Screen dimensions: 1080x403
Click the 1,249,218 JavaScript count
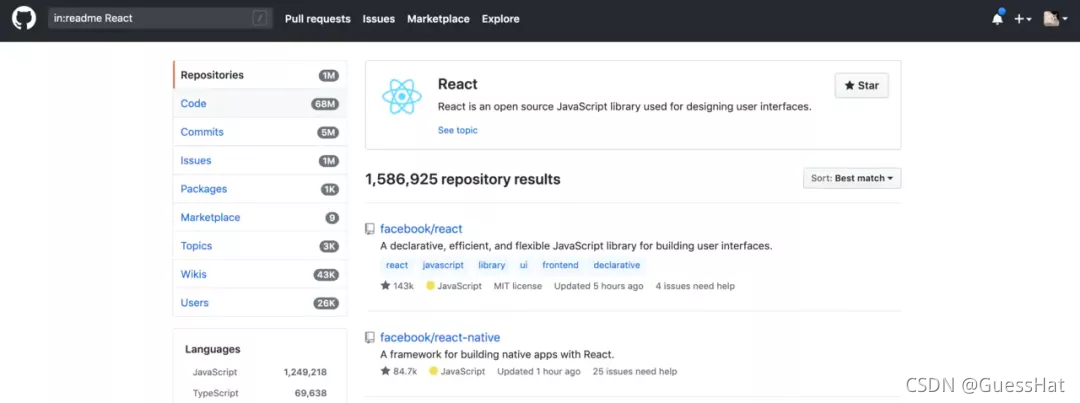[x=305, y=372]
